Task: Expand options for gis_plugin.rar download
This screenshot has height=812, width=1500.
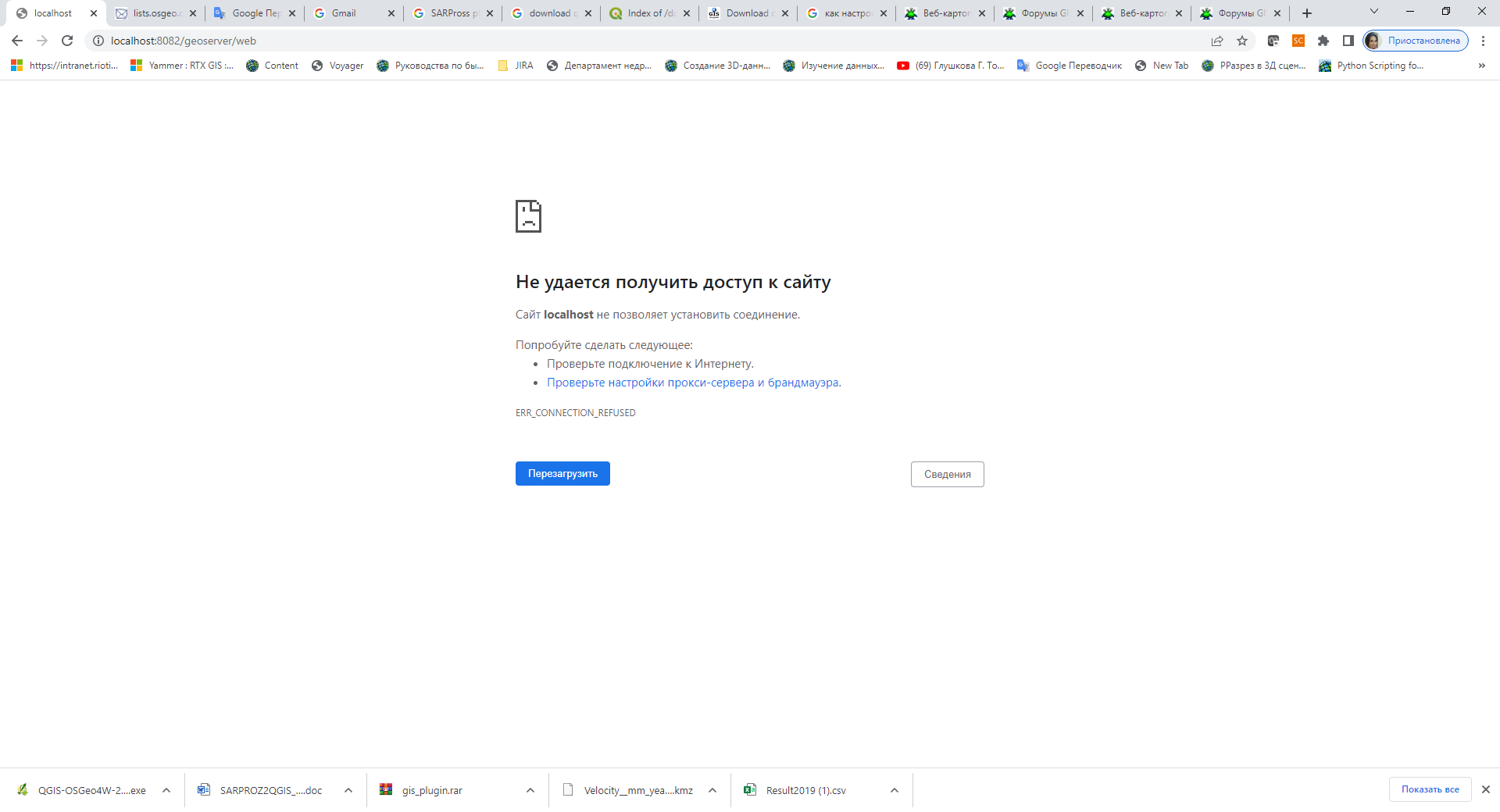Action: click(x=529, y=790)
